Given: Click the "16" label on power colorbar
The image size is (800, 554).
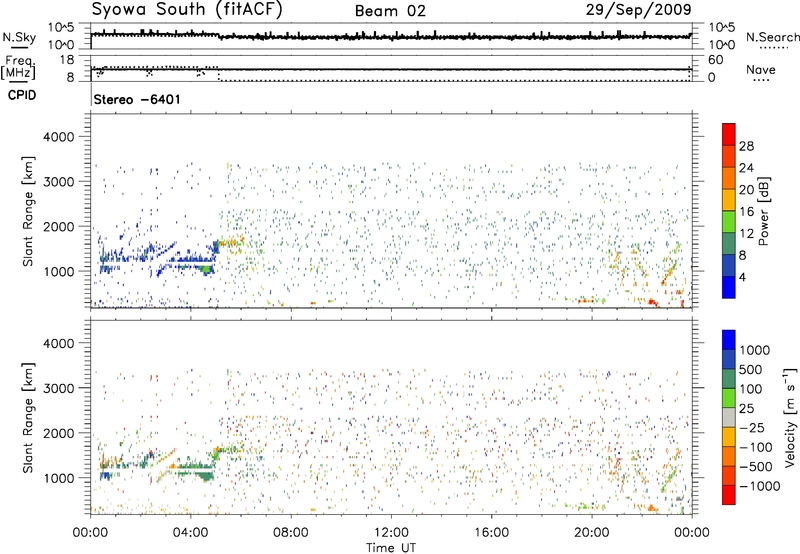Looking at the screenshot, I should [x=746, y=212].
